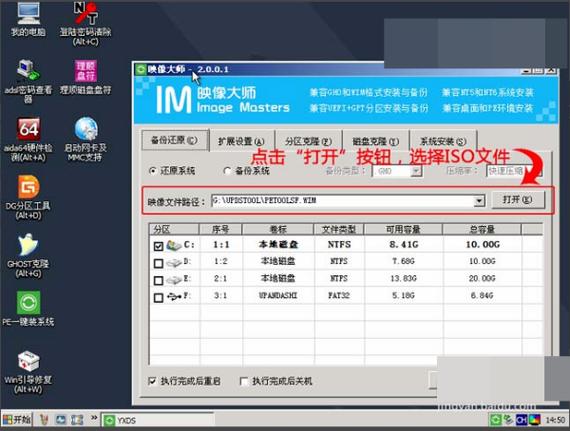Check the D: partition checkbox
The image size is (570, 431).
158,263
